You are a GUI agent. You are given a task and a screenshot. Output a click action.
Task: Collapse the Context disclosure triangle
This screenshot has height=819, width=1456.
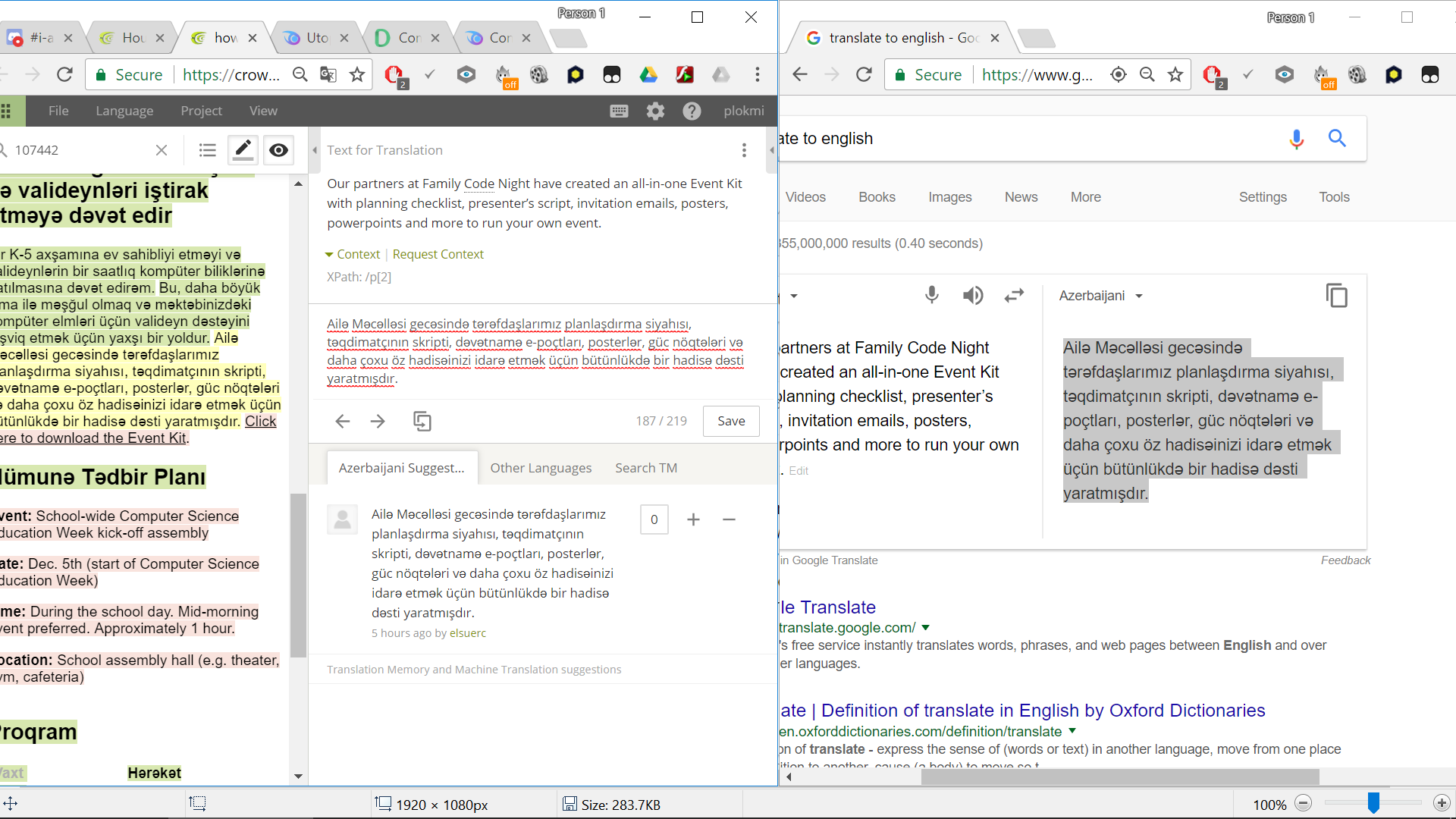[x=329, y=255]
